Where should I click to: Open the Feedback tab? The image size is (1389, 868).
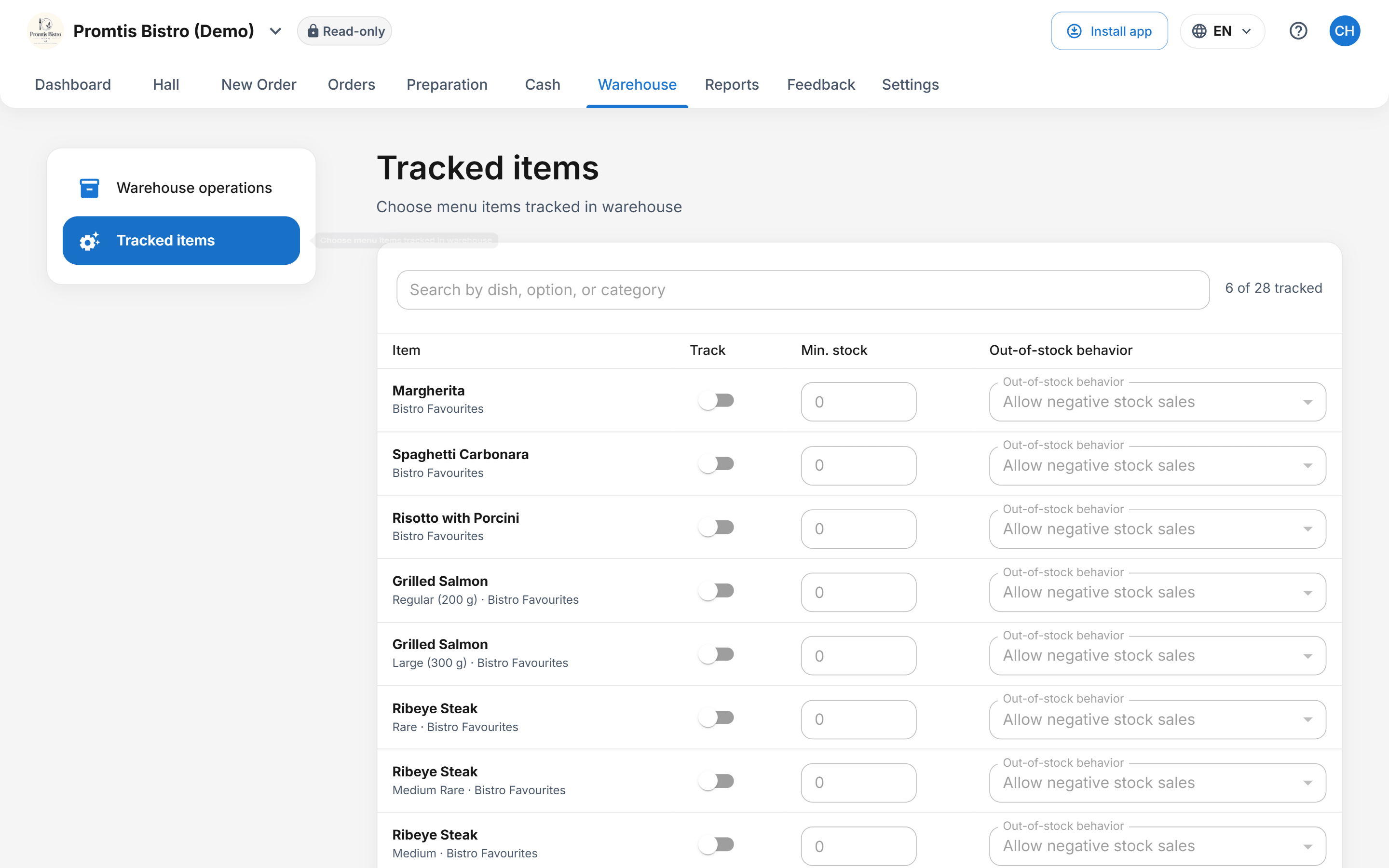point(821,84)
